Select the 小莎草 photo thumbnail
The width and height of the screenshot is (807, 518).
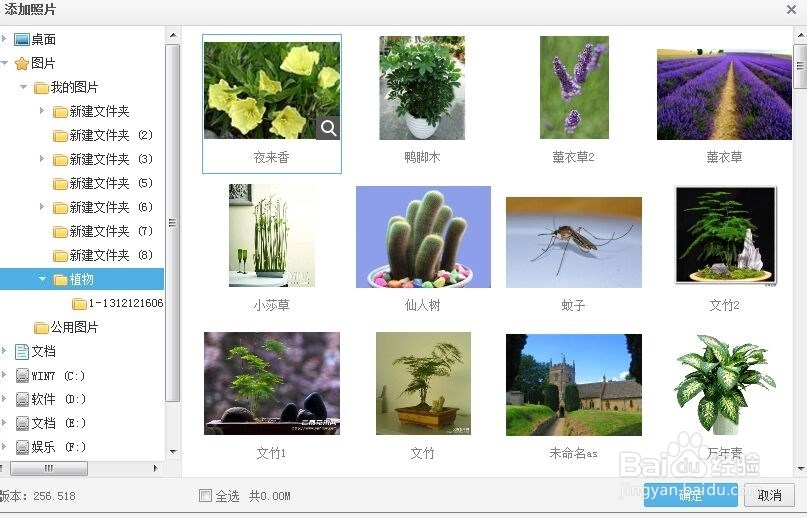click(272, 235)
